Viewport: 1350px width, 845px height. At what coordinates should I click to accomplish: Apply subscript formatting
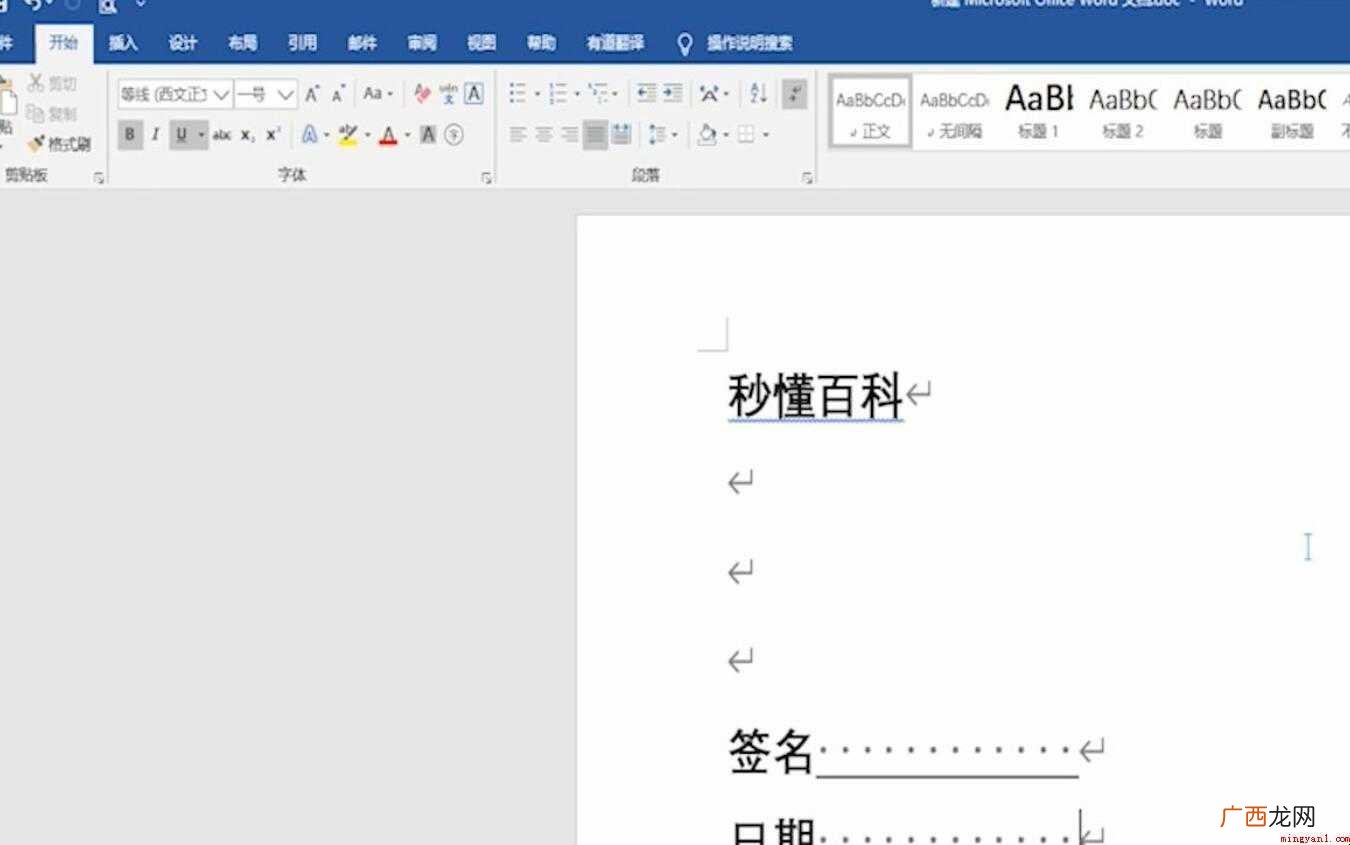click(x=247, y=134)
